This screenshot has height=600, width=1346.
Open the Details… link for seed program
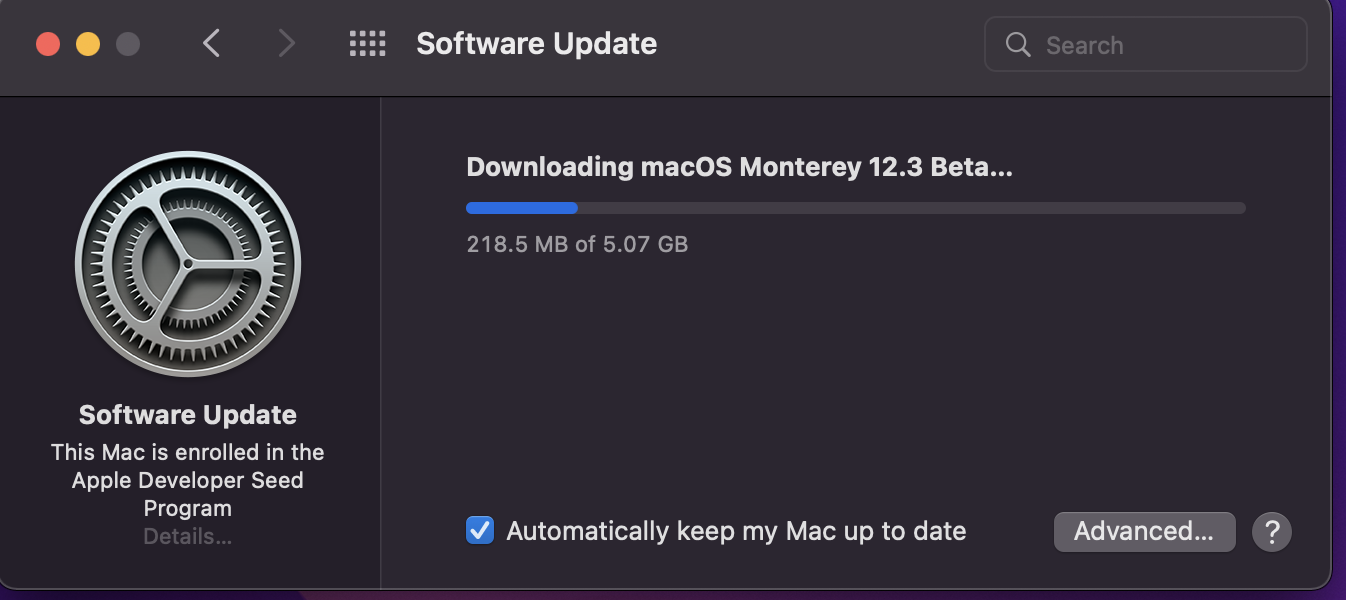point(187,537)
